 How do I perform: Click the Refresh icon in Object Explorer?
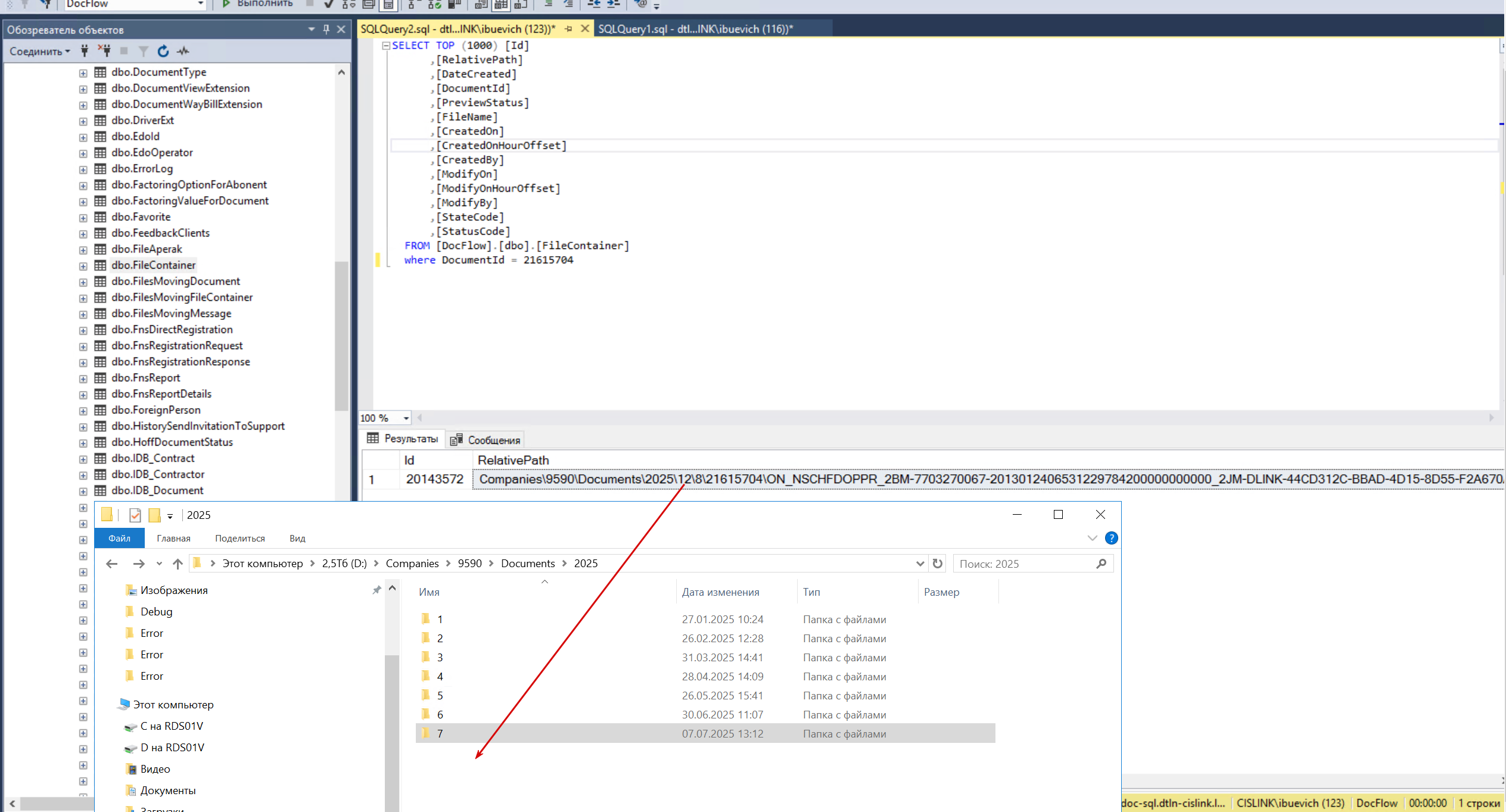(x=163, y=51)
